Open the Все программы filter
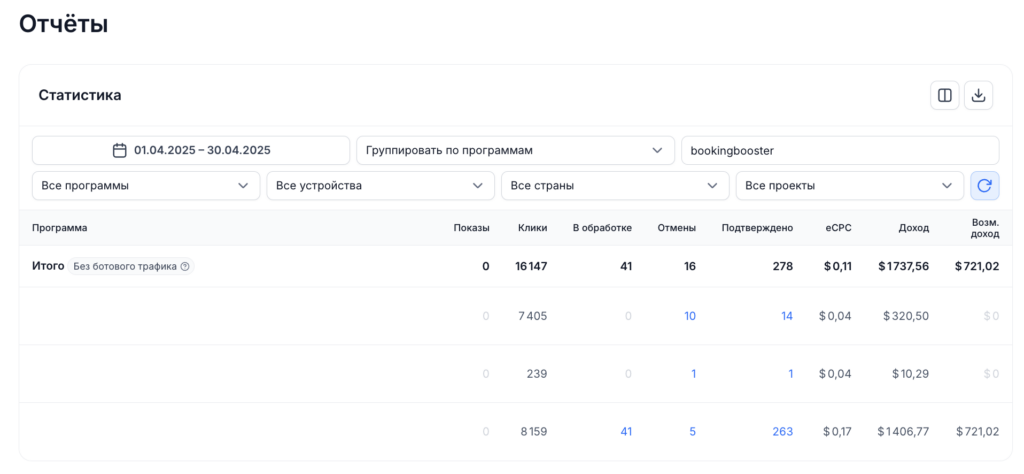1024x474 pixels. tap(146, 186)
